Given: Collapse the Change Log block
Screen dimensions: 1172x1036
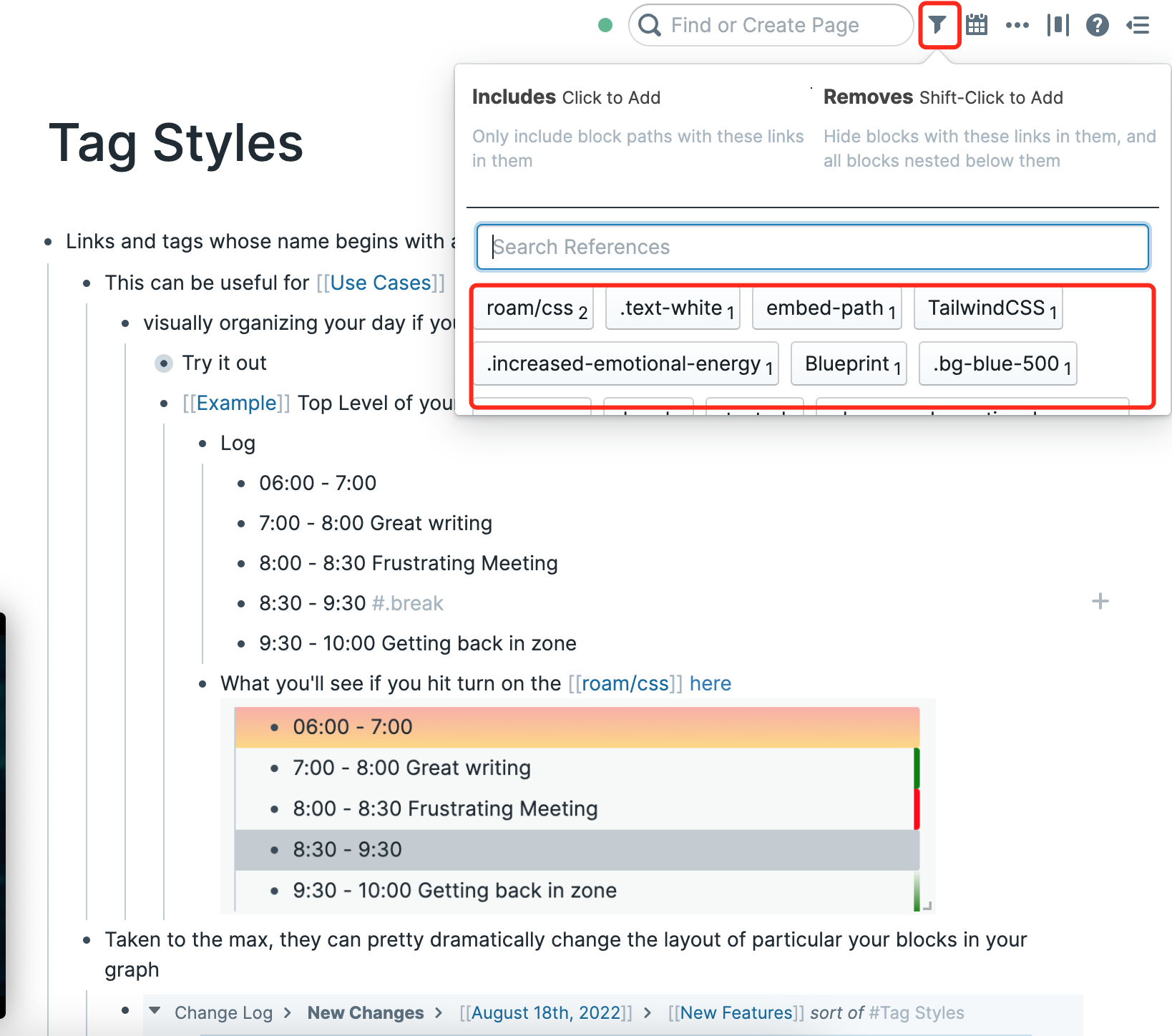Looking at the screenshot, I should 155,1012.
